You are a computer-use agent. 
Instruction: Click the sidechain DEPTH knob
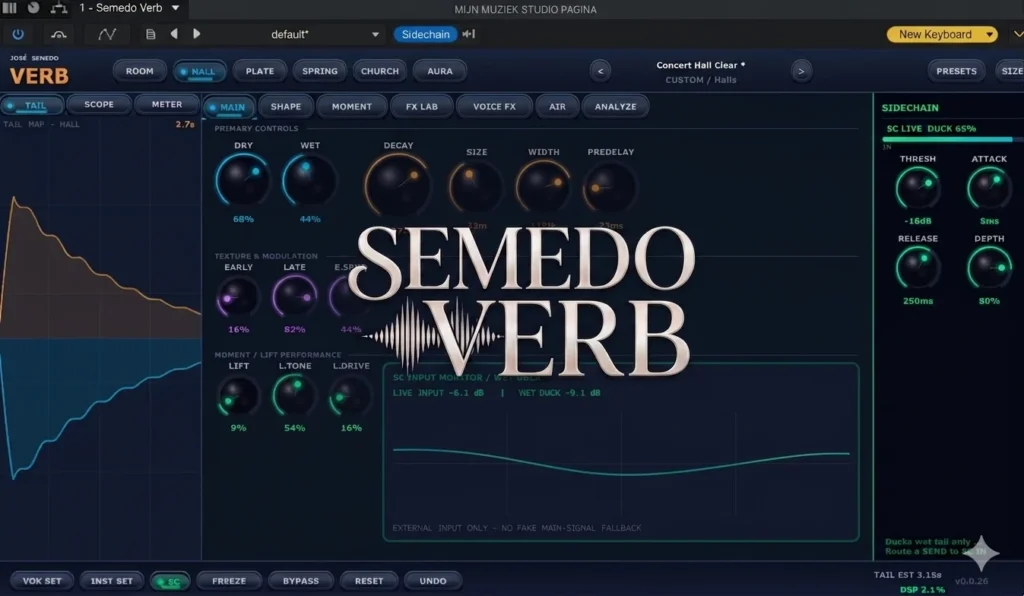pyautogui.click(x=989, y=268)
